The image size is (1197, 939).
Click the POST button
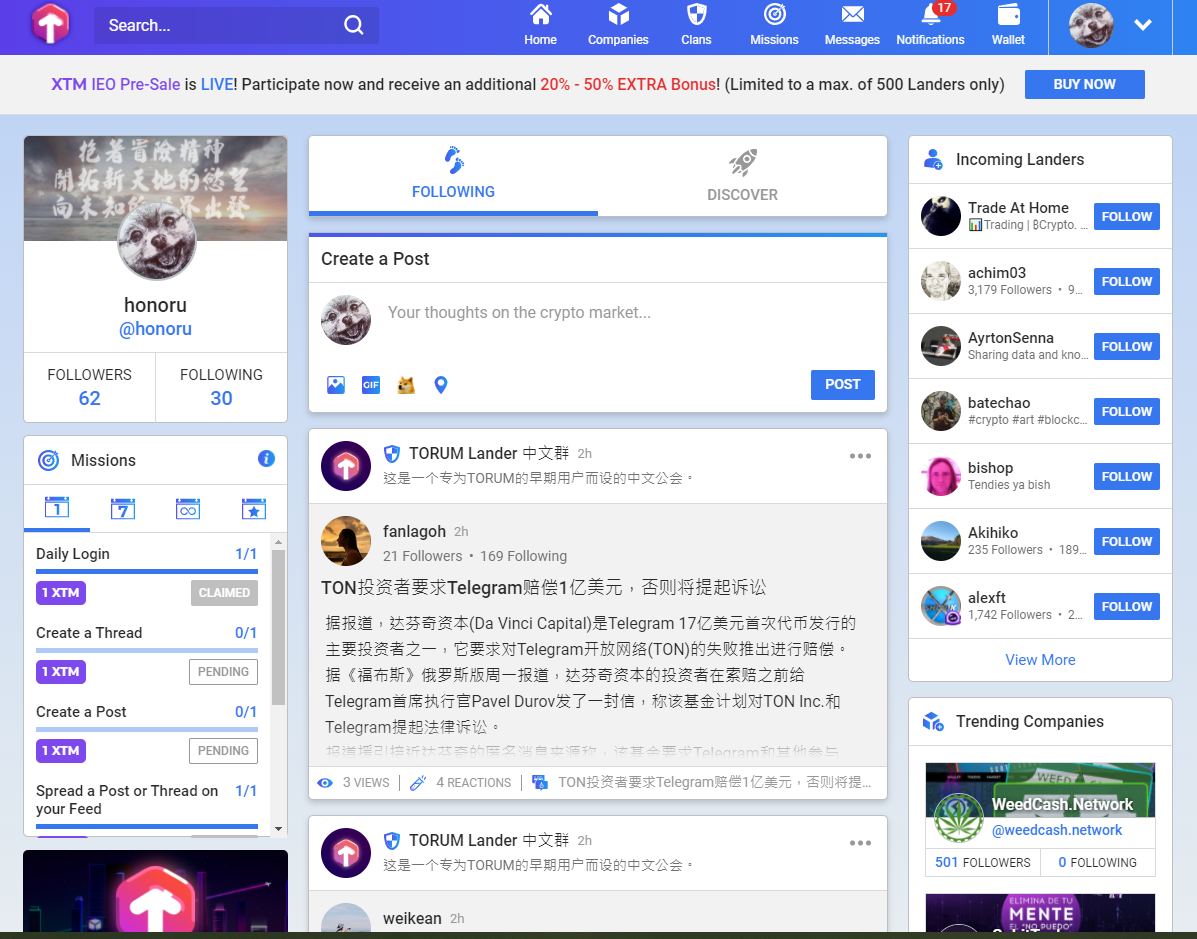(x=843, y=385)
